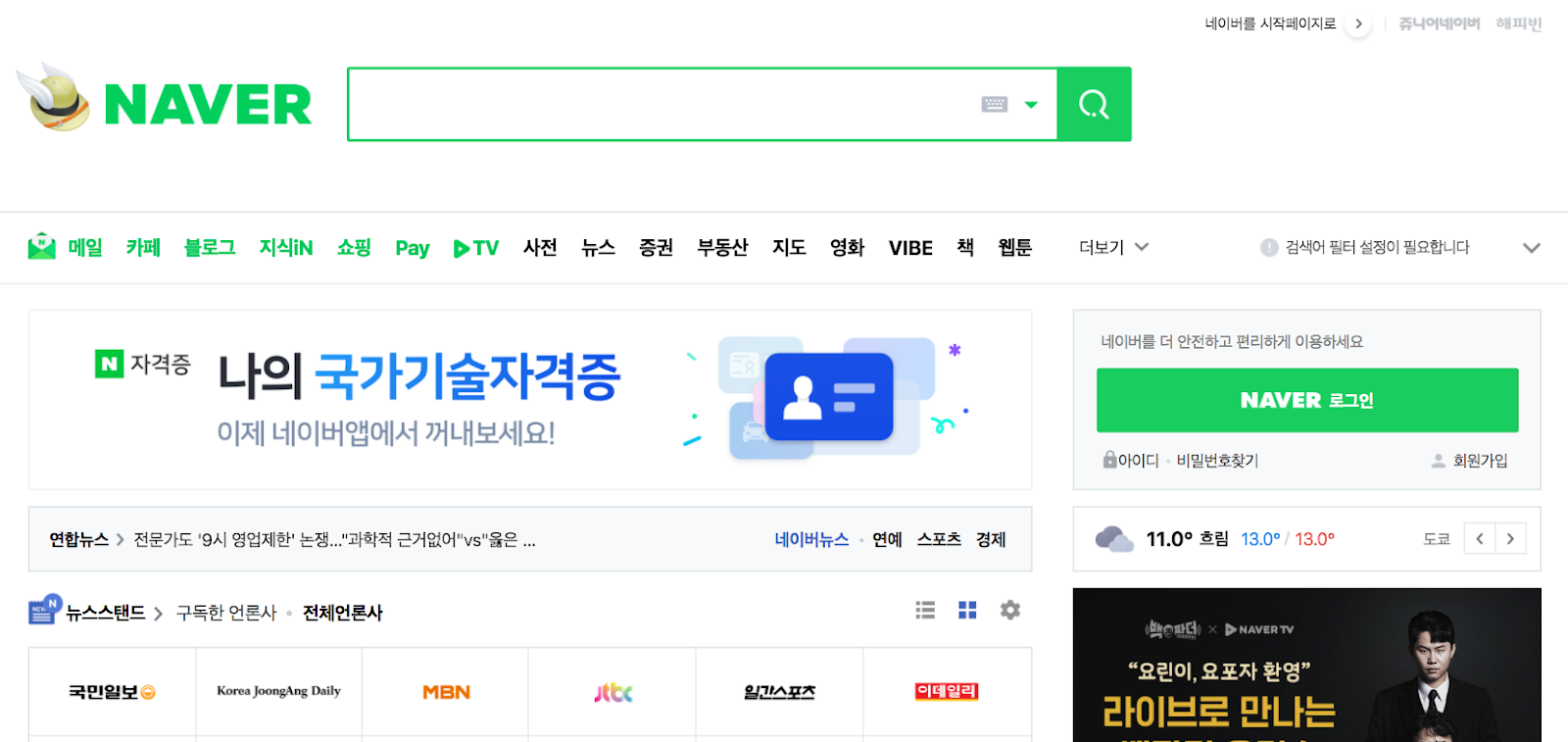Open the 웹툰 menu item
Image resolution: width=1568 pixels, height=742 pixels.
tap(1015, 247)
